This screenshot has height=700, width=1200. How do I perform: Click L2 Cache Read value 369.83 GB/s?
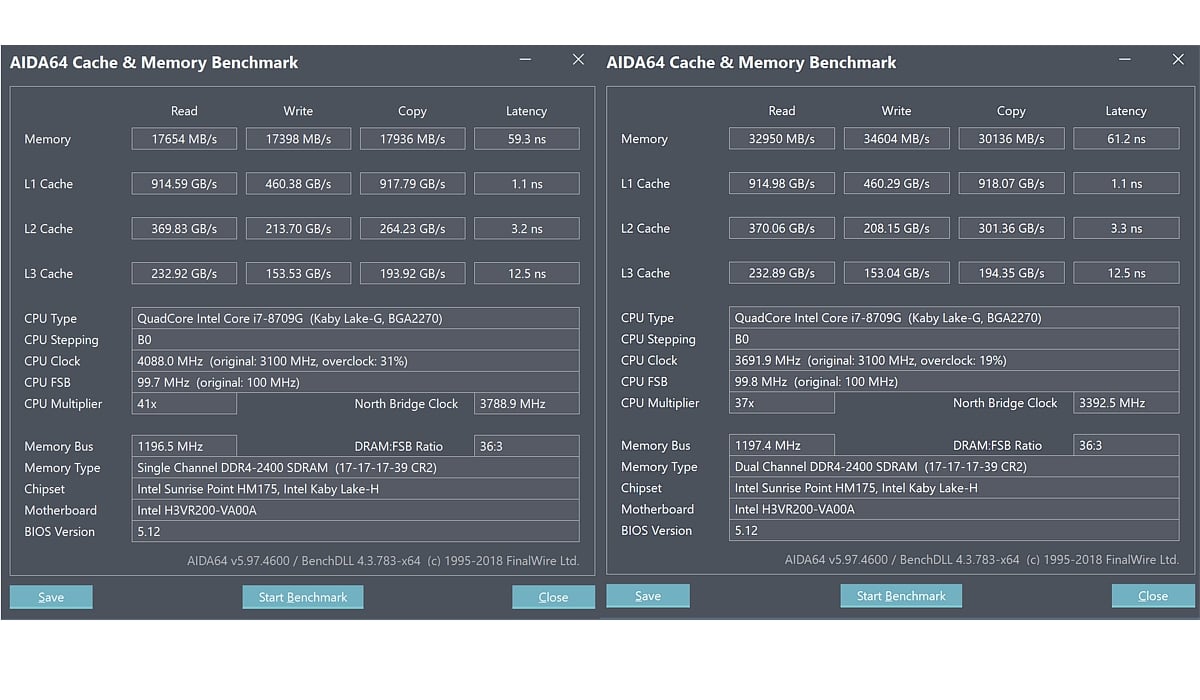coord(184,229)
